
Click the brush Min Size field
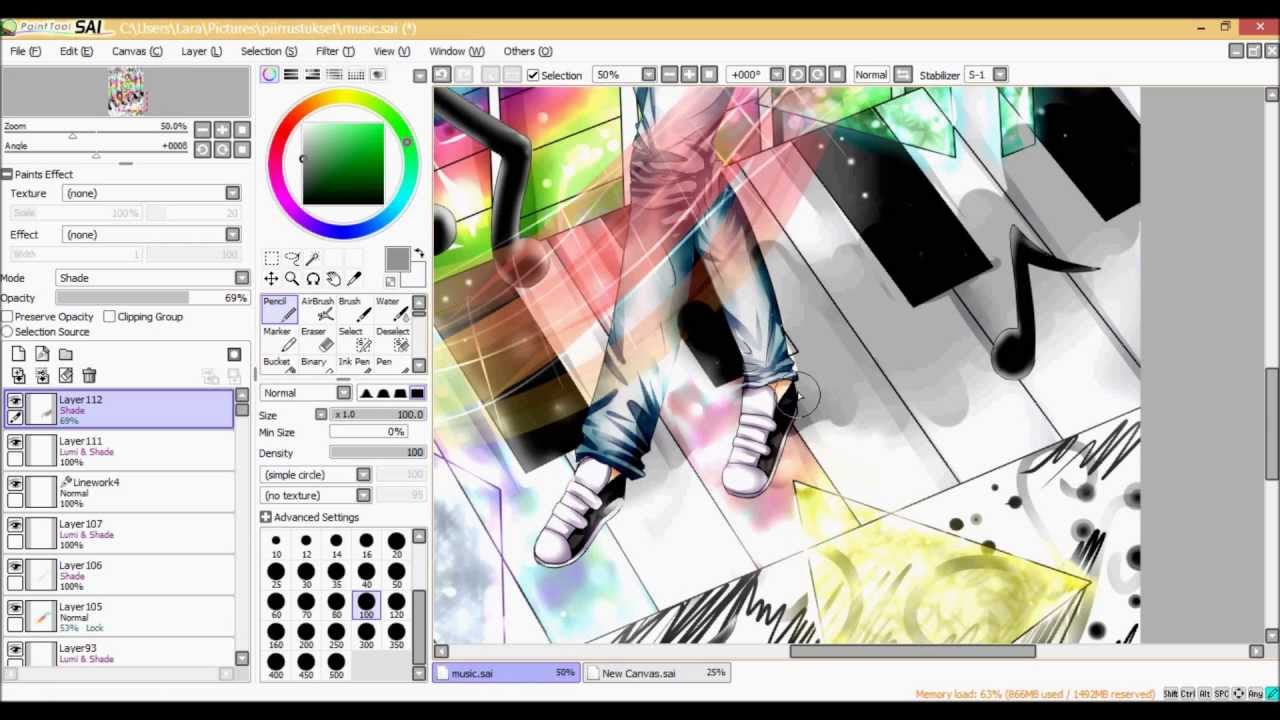[368, 432]
